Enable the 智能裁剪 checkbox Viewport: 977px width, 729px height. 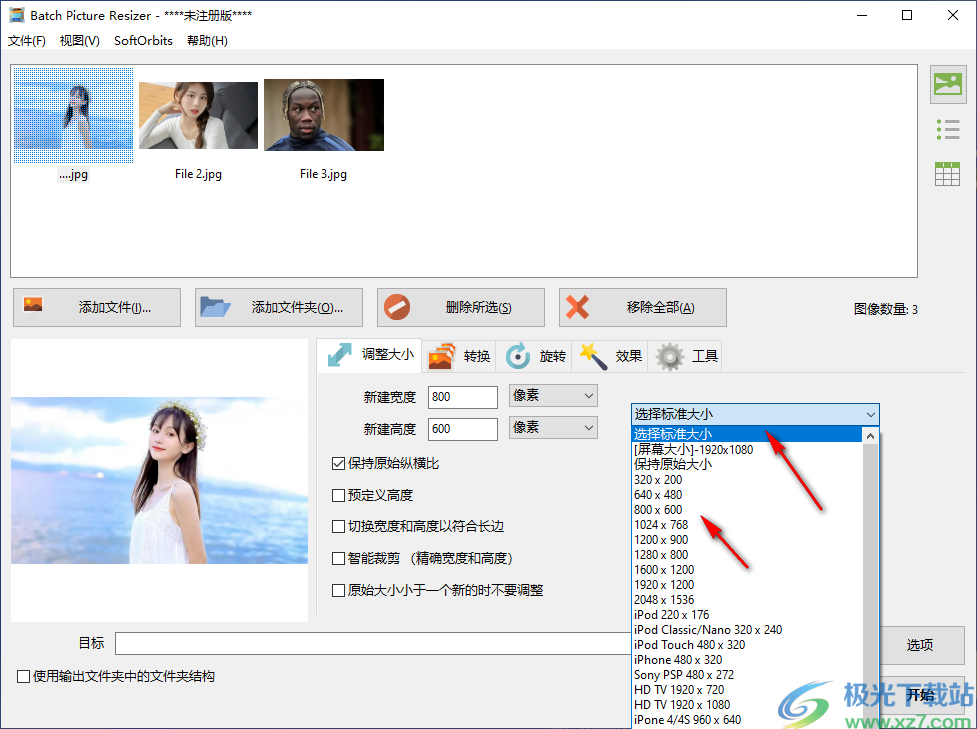coord(340,558)
